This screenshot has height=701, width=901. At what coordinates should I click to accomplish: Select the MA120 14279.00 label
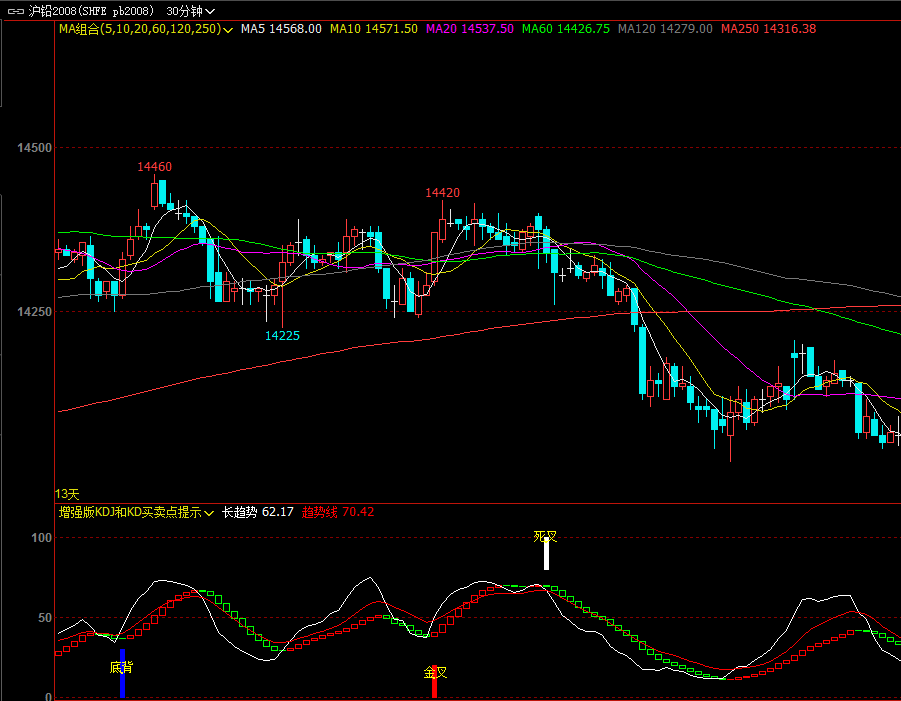(x=665, y=29)
